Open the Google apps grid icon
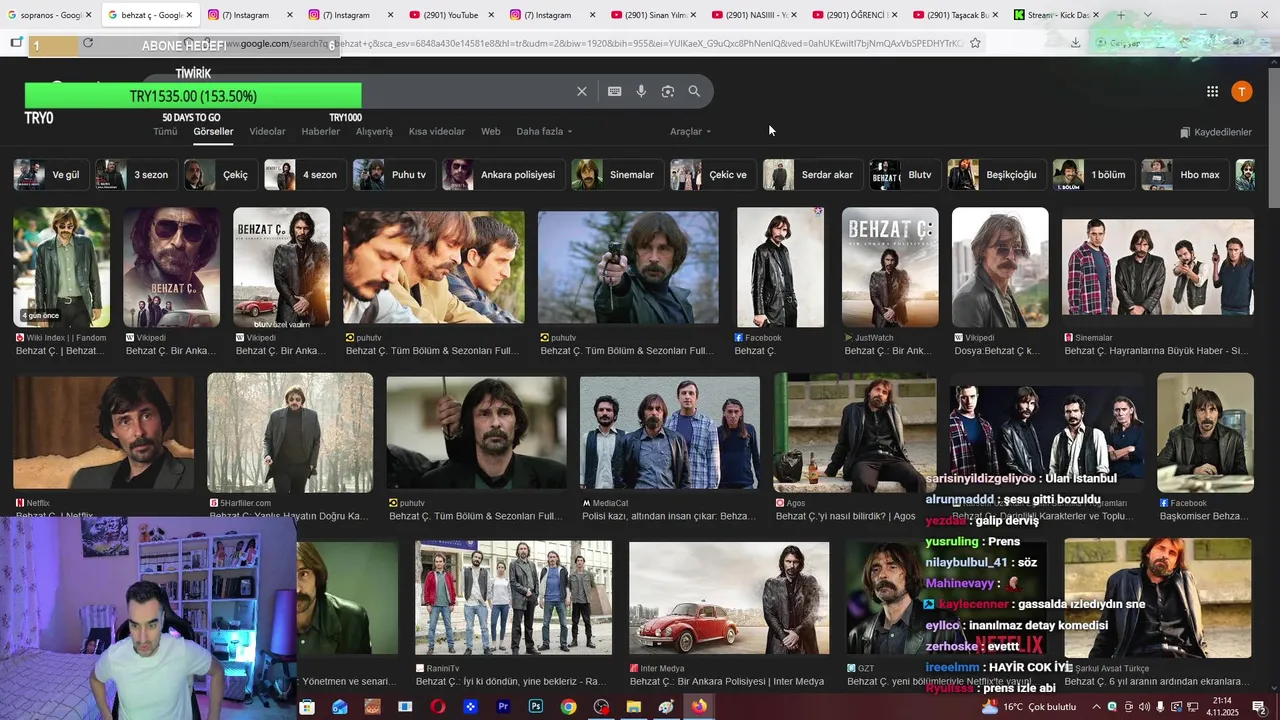The height and width of the screenshot is (720, 1280). tap(1212, 91)
